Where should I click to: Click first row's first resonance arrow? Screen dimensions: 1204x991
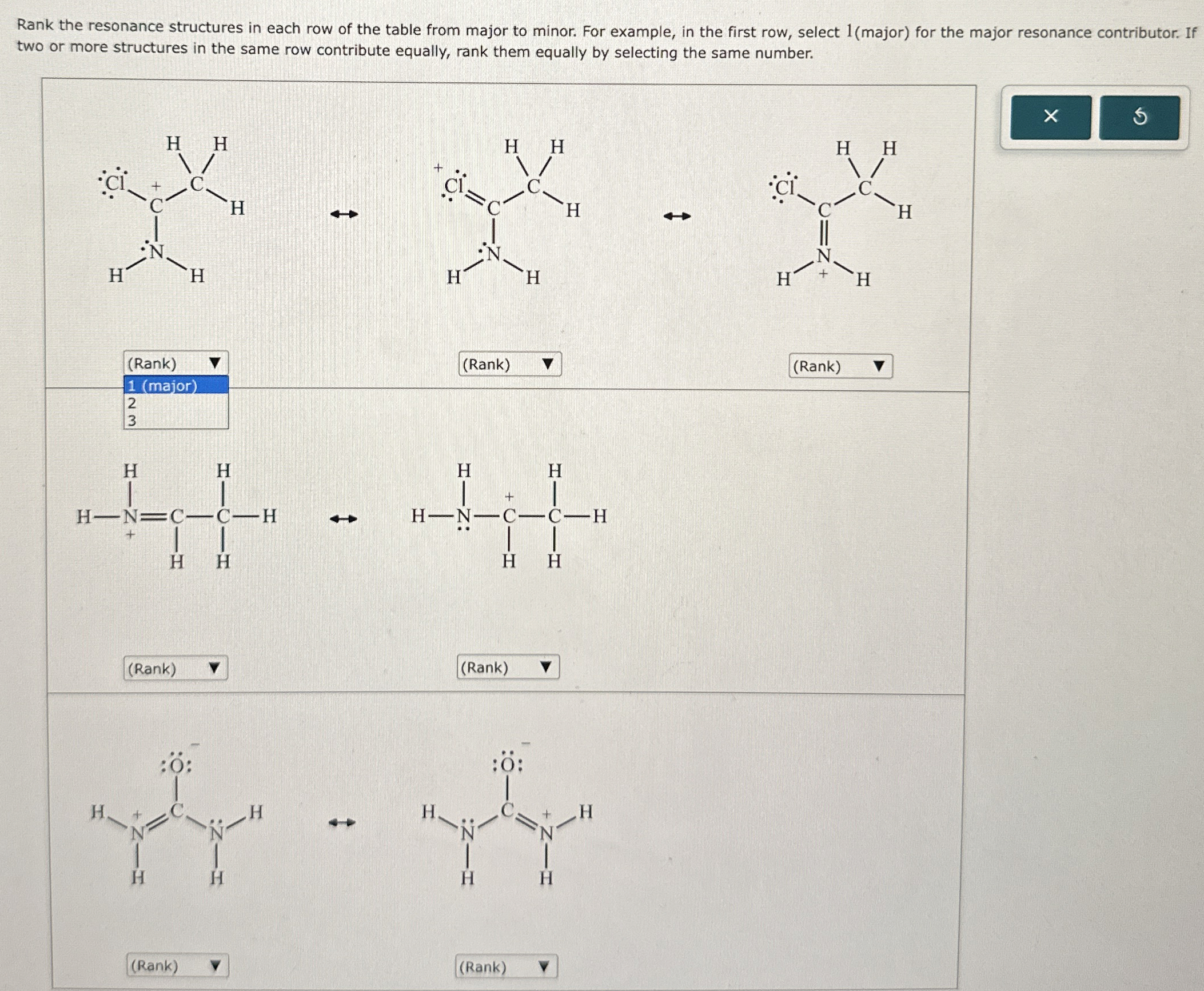pos(345,214)
